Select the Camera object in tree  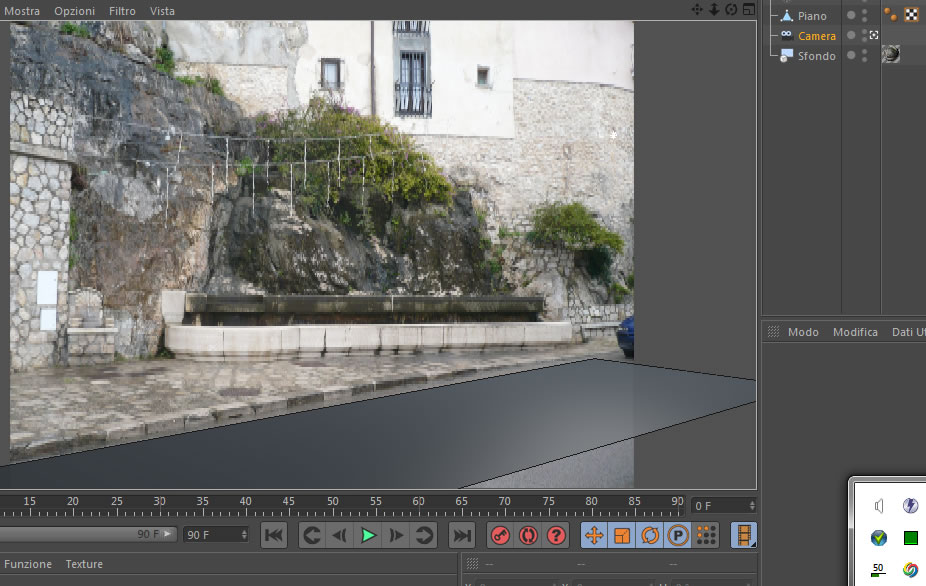click(817, 36)
